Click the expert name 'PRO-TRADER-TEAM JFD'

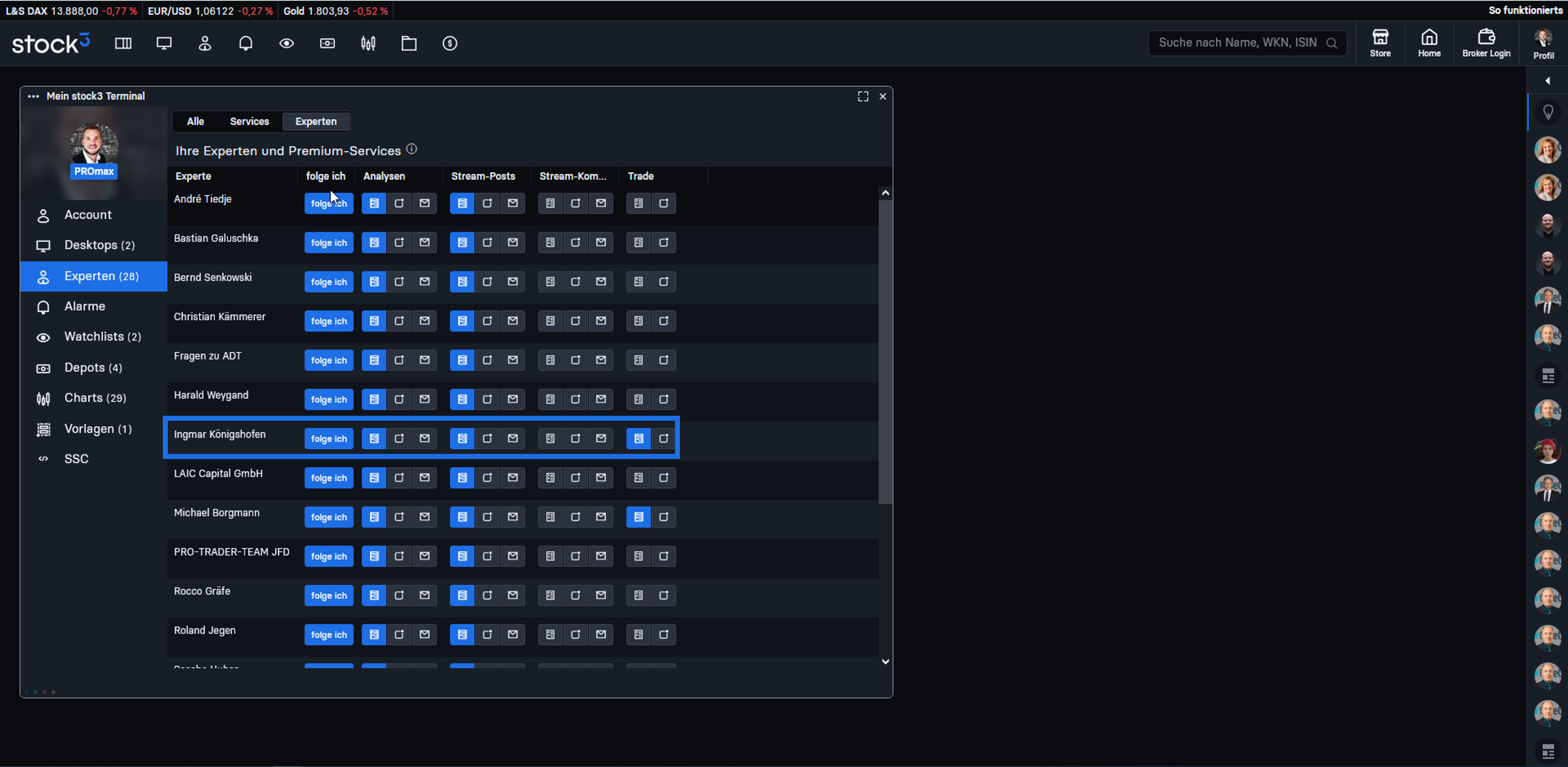click(x=232, y=552)
